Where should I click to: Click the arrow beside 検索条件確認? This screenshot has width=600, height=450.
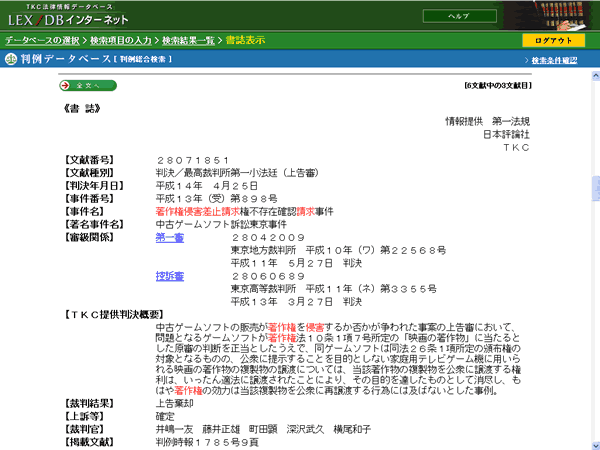point(527,60)
